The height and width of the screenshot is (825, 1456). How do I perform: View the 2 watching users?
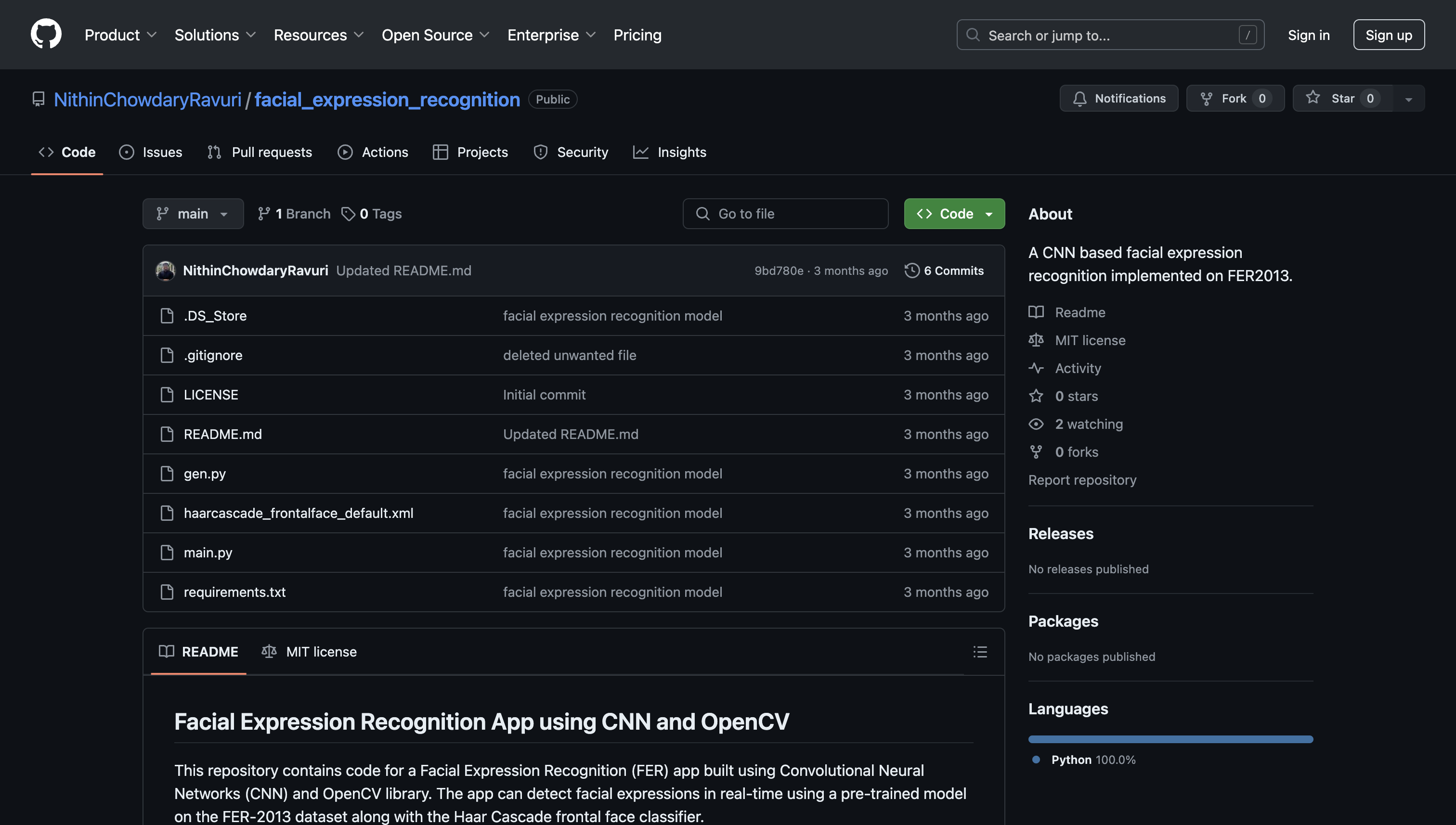click(1088, 424)
